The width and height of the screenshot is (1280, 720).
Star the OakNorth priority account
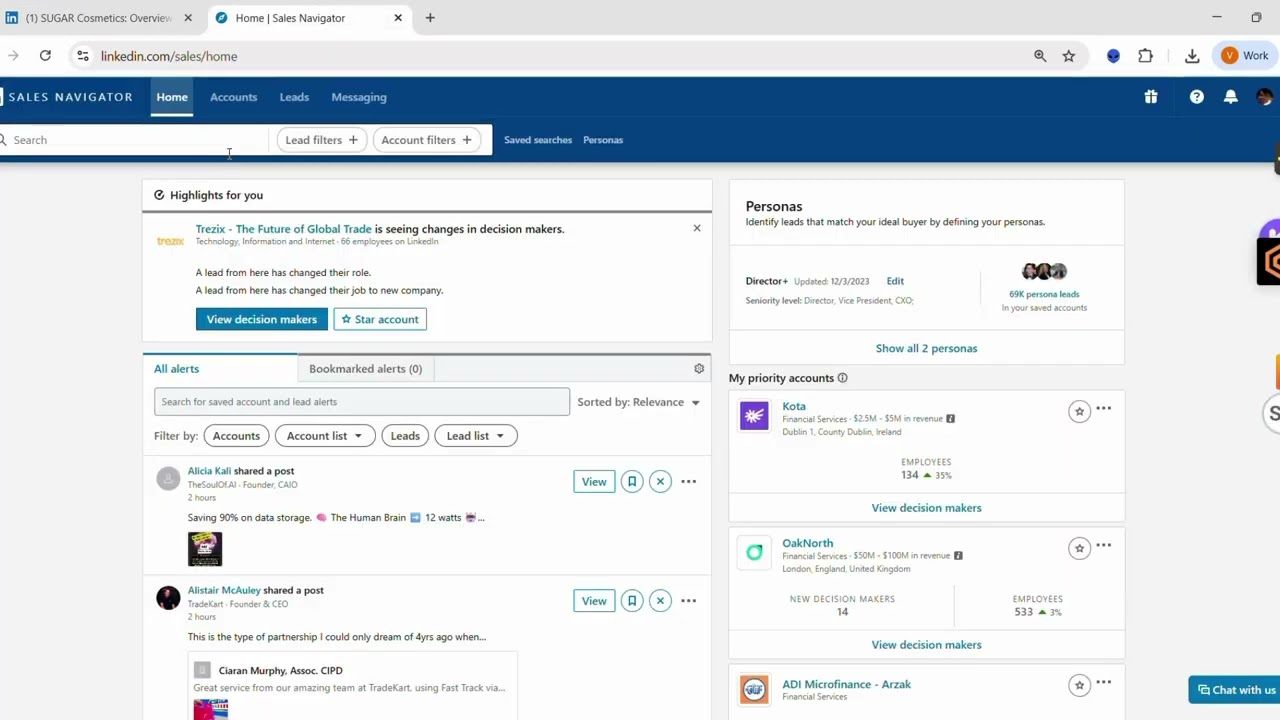(x=1079, y=548)
